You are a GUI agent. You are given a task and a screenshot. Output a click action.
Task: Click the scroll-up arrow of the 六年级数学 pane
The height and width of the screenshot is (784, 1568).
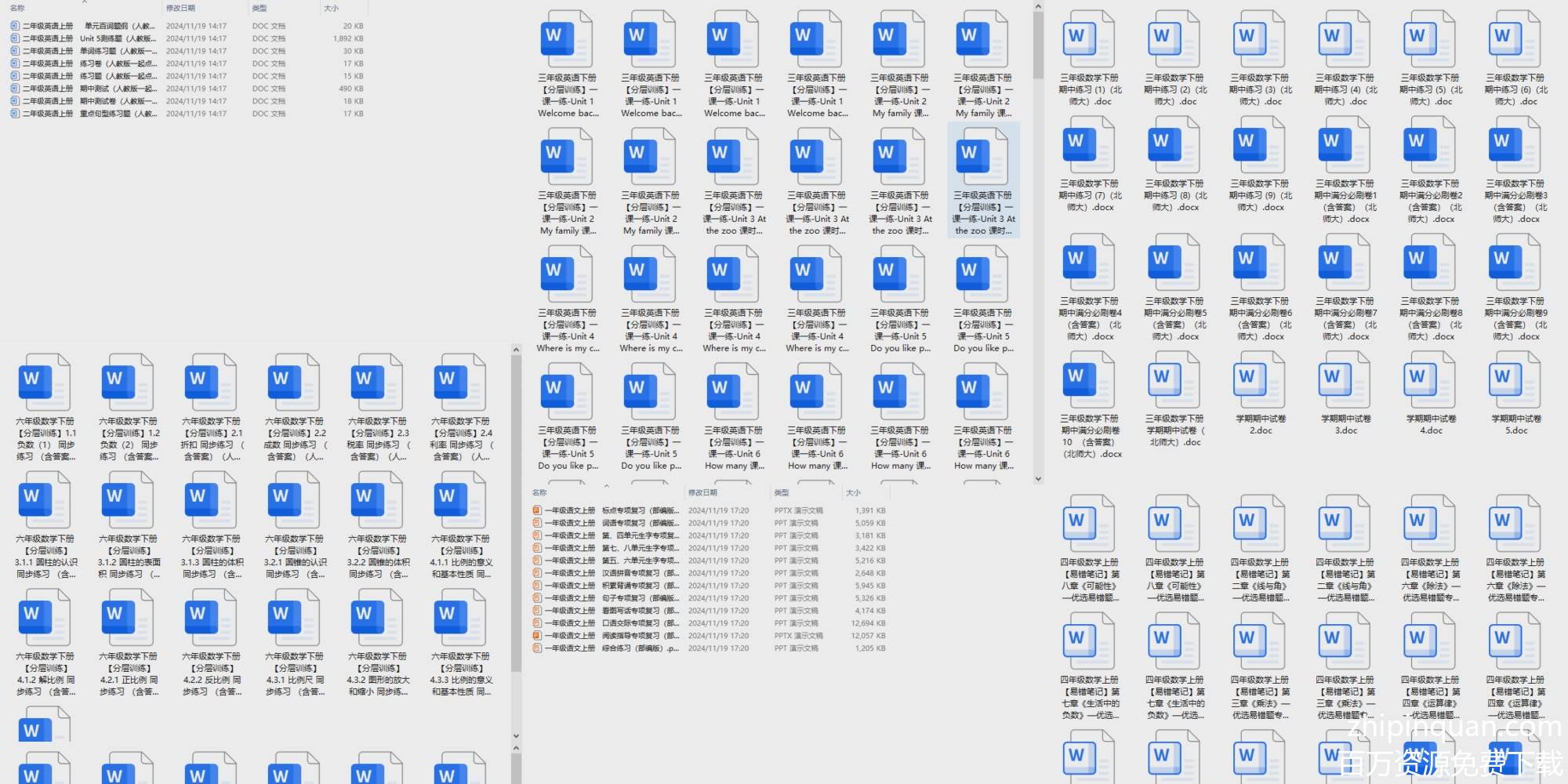[516, 350]
